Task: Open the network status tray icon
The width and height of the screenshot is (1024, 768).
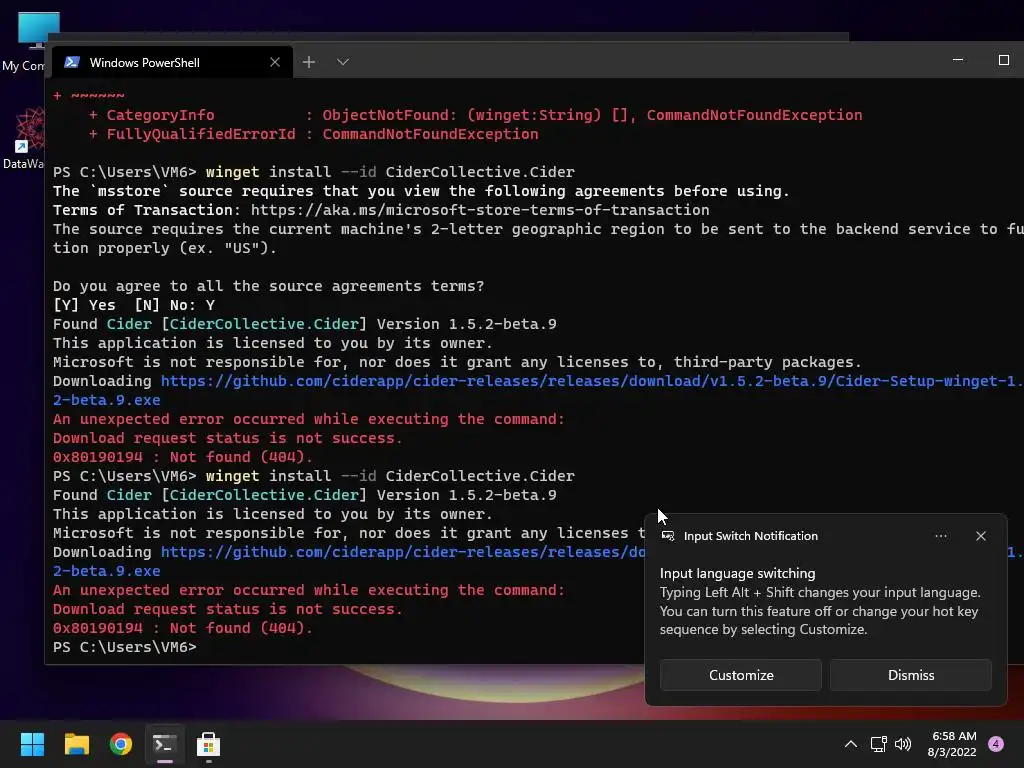Action: point(878,744)
